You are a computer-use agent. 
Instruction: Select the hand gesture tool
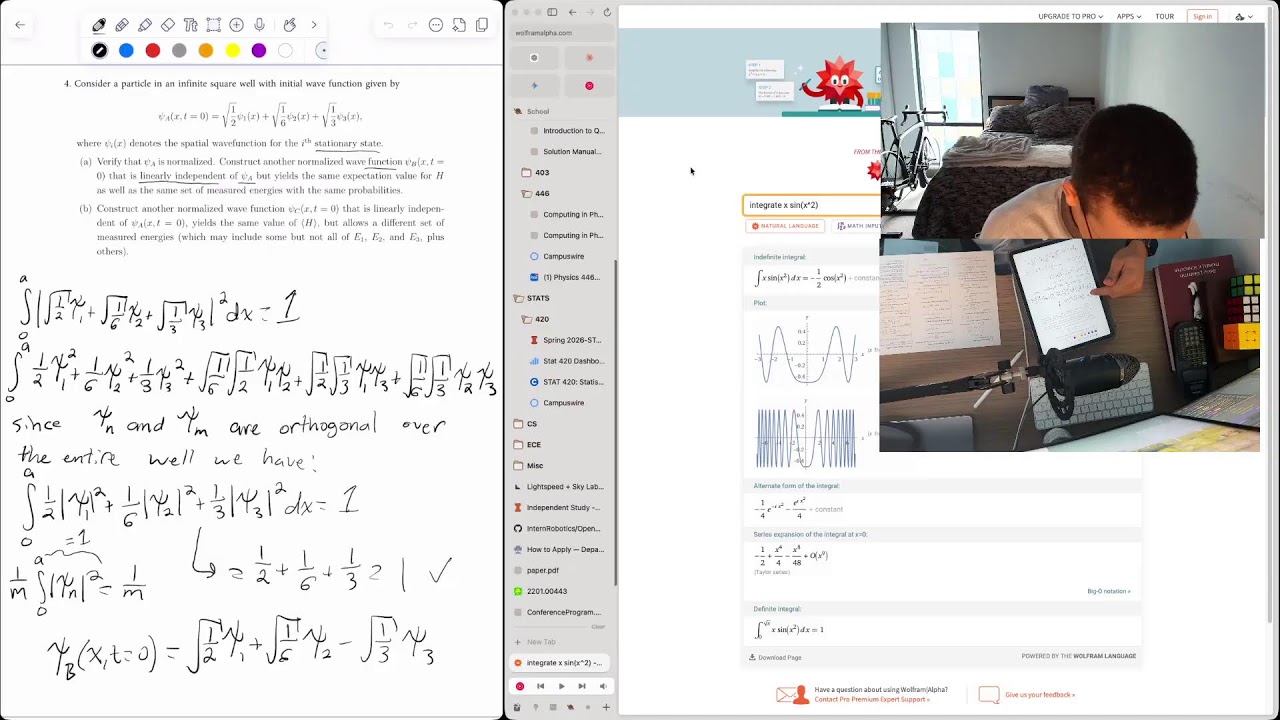coord(289,25)
